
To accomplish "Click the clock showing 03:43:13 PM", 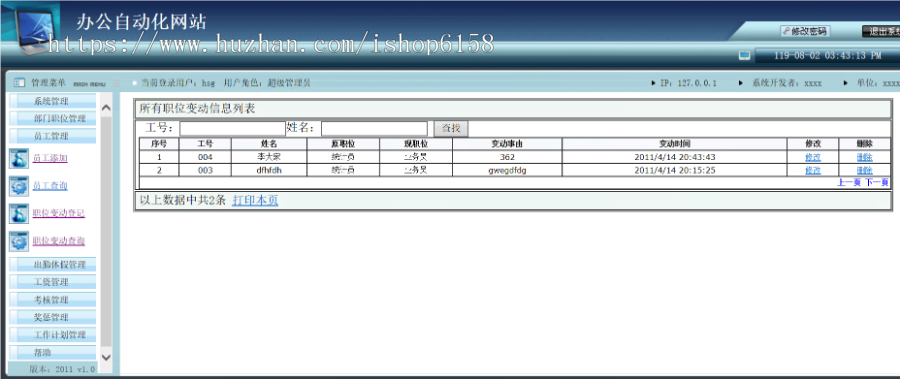I will [x=828, y=56].
